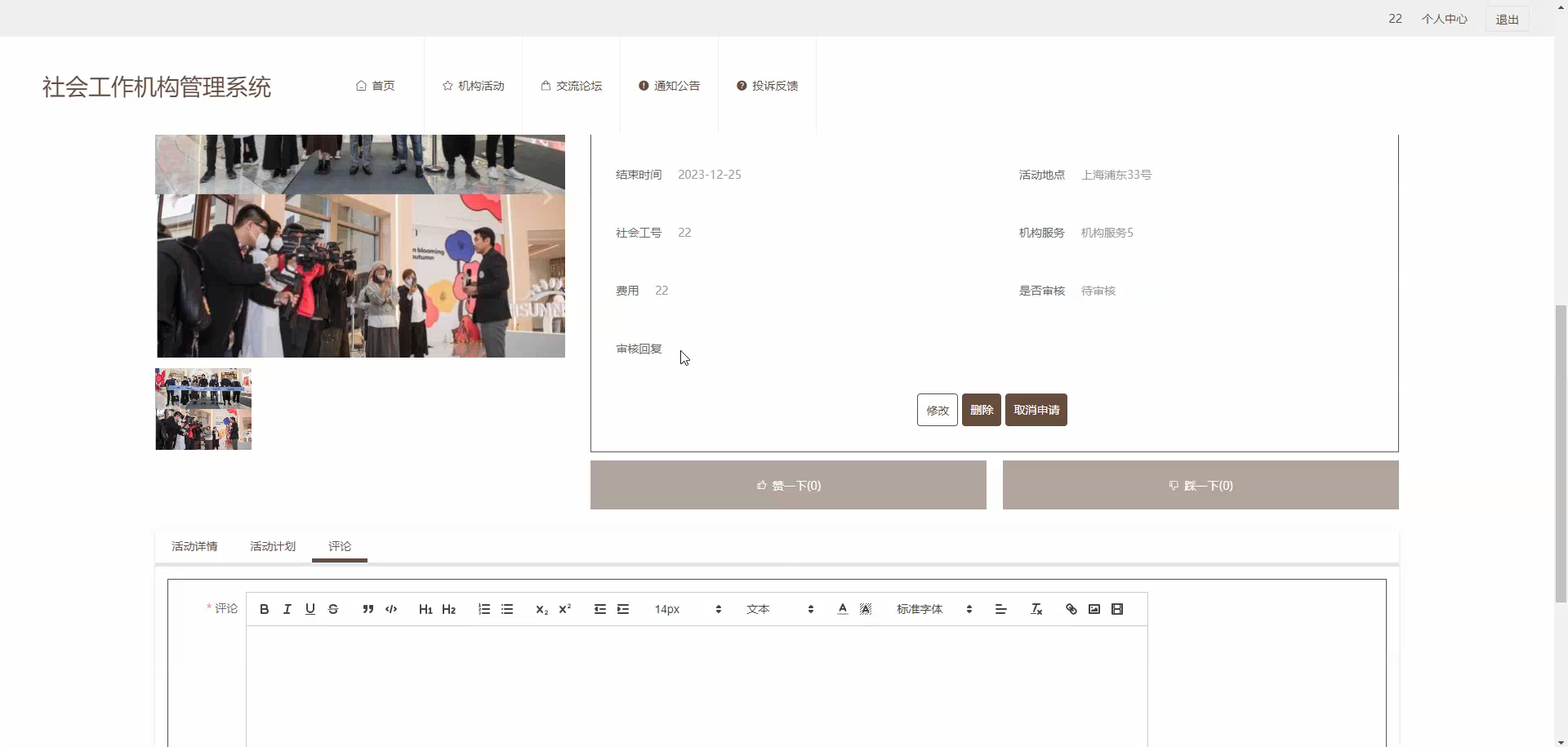Click the 上海浦东33号 location value

[x=1116, y=175]
